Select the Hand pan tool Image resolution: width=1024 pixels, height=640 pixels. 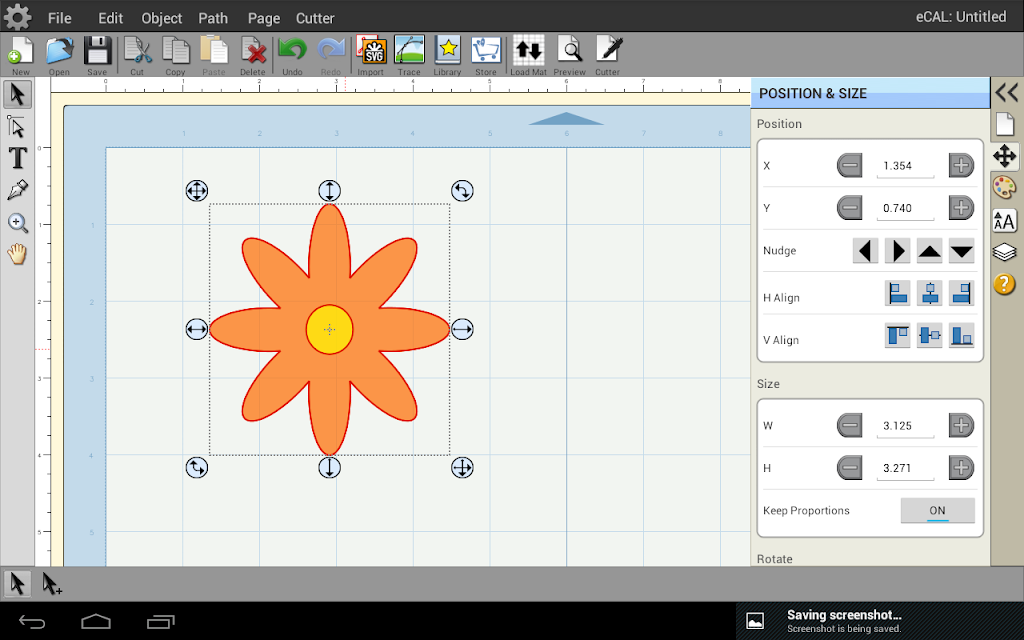point(18,254)
